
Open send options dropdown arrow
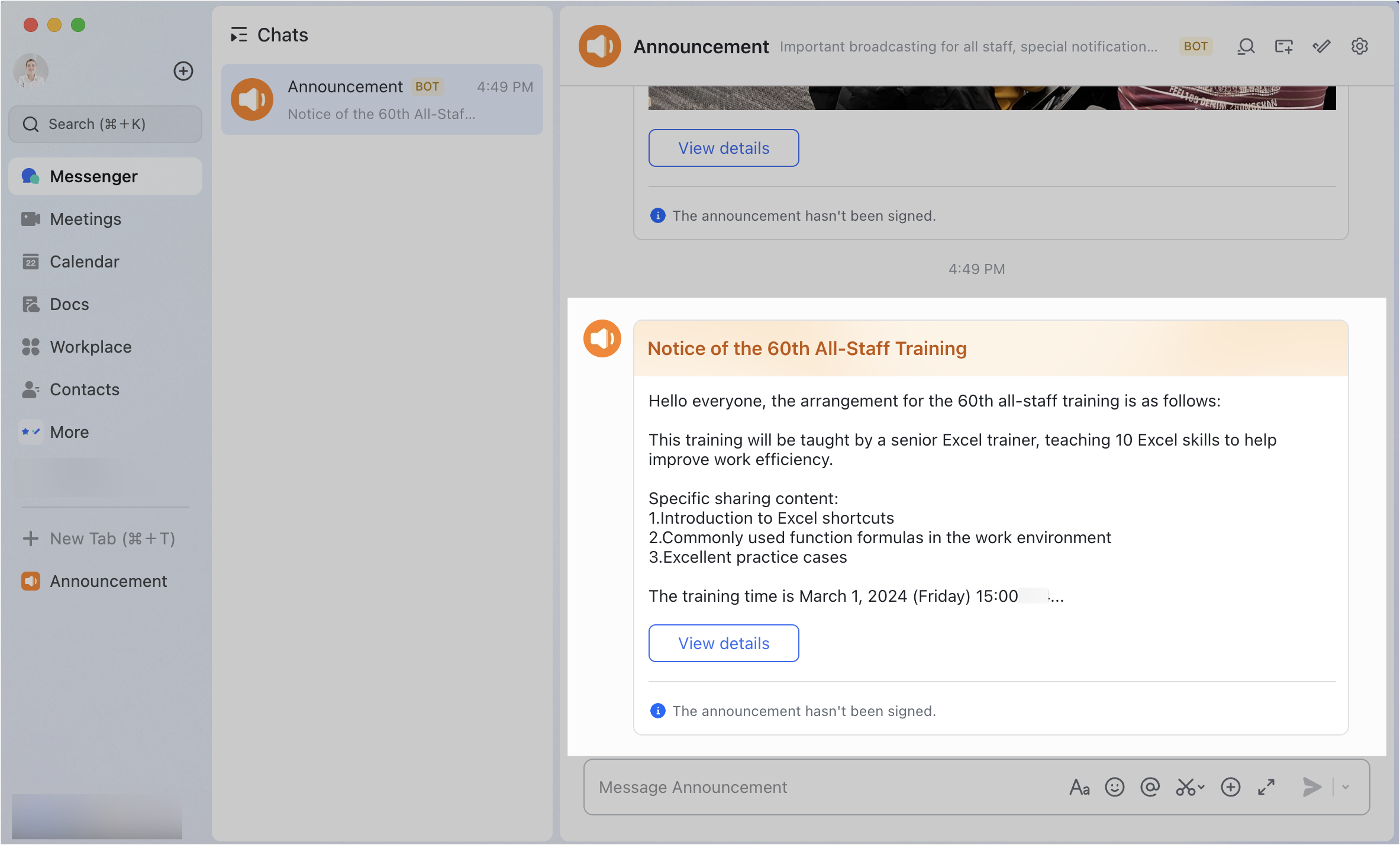point(1346,787)
